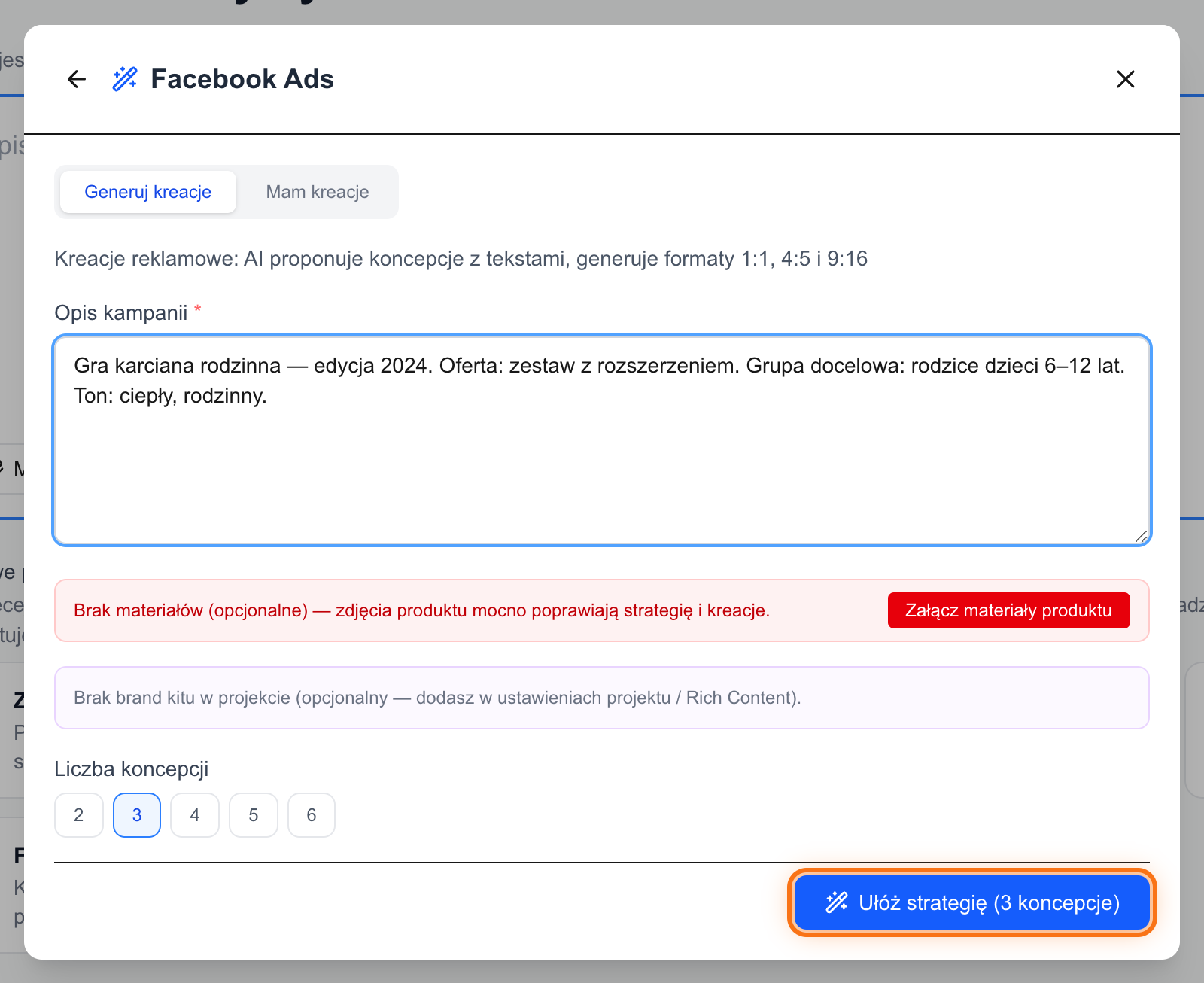Click the Liczba koncepcji label
Screen dimensions: 1204x983
(132, 769)
